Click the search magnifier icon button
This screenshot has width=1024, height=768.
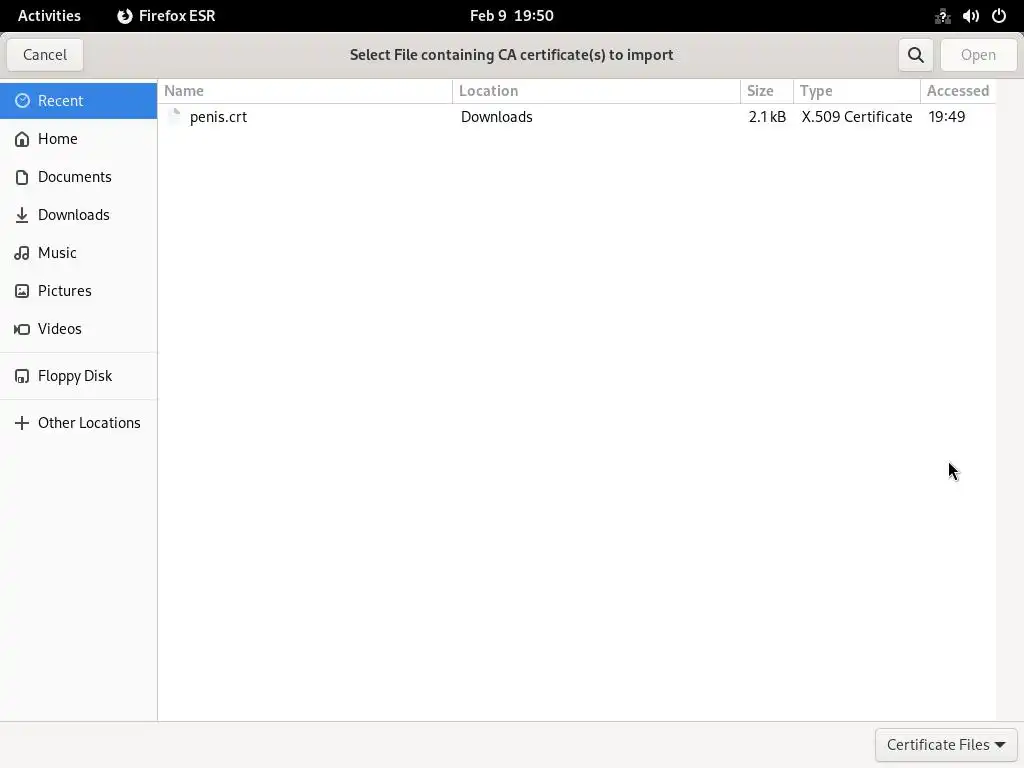click(916, 55)
